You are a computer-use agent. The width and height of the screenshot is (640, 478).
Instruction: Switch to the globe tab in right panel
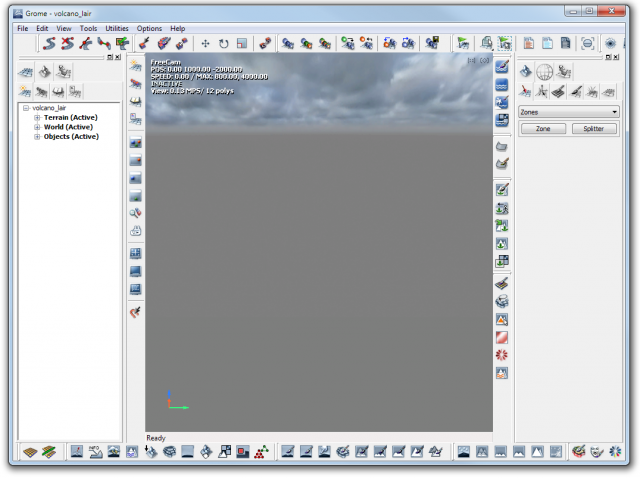[x=545, y=72]
